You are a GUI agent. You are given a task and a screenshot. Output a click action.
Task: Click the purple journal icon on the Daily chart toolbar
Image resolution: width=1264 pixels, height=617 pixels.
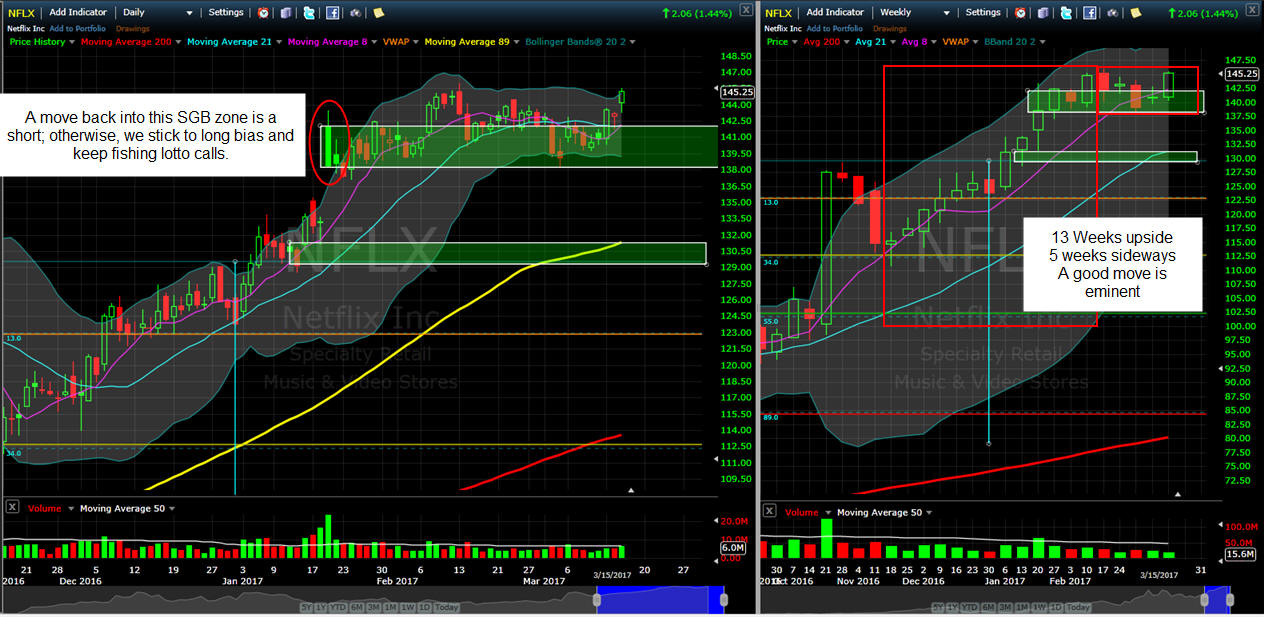click(x=286, y=13)
